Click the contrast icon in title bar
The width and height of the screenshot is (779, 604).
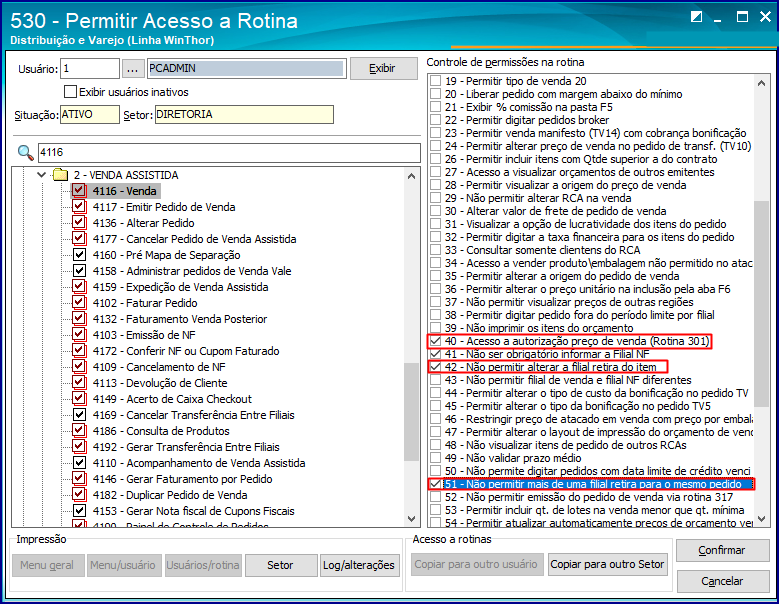pos(697,17)
